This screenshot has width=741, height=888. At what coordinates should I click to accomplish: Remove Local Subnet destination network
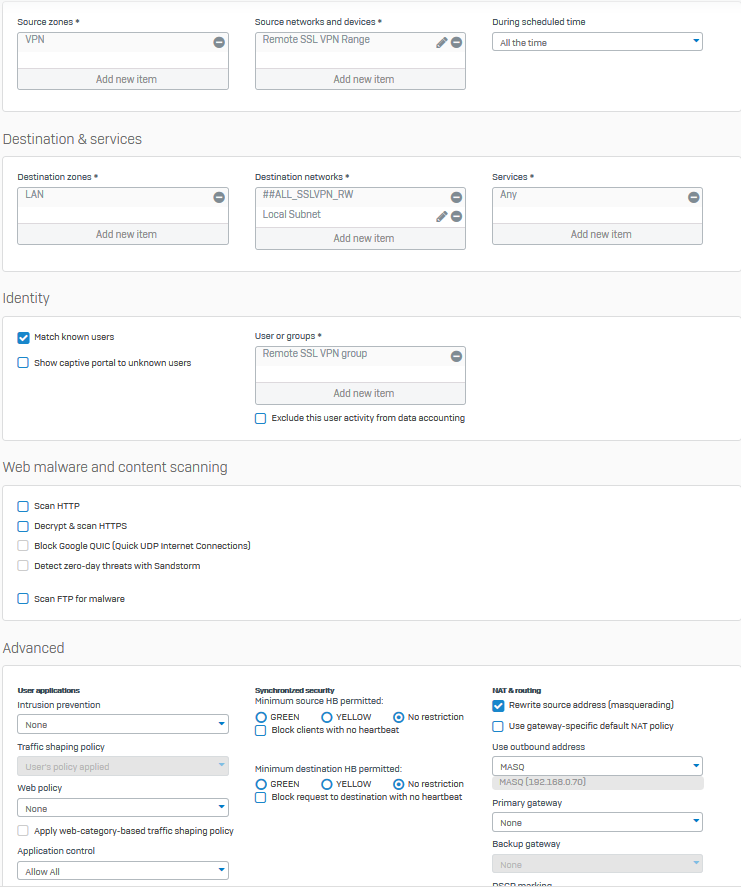(456, 216)
